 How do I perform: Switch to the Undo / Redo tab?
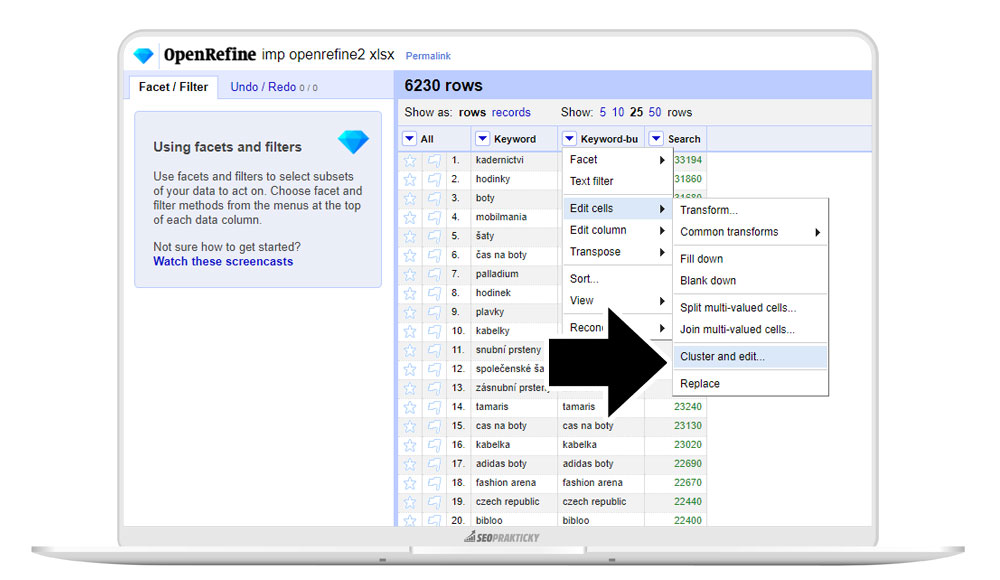coord(274,87)
